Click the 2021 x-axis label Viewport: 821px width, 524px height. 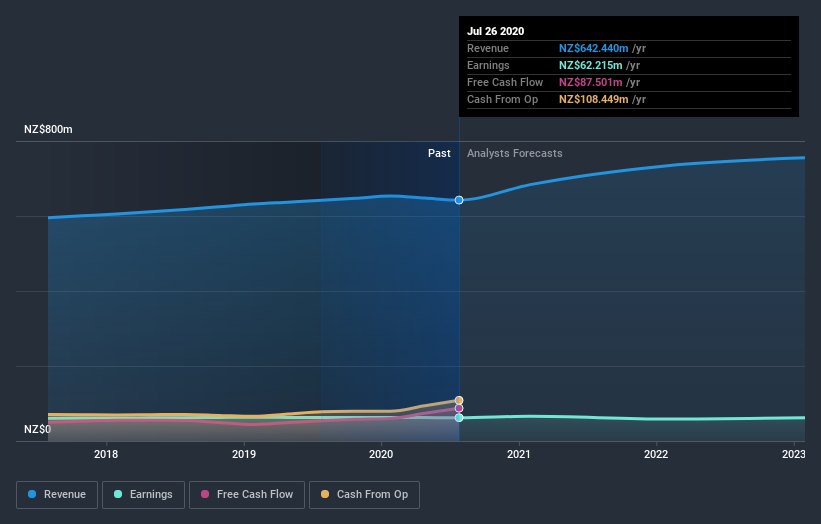[519, 454]
